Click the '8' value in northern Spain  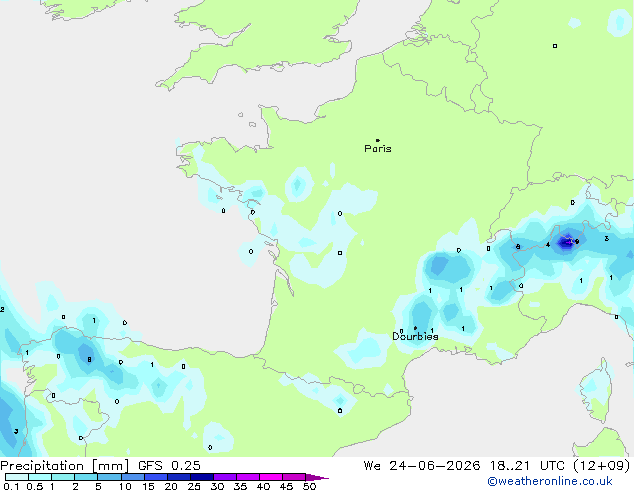coord(89,359)
